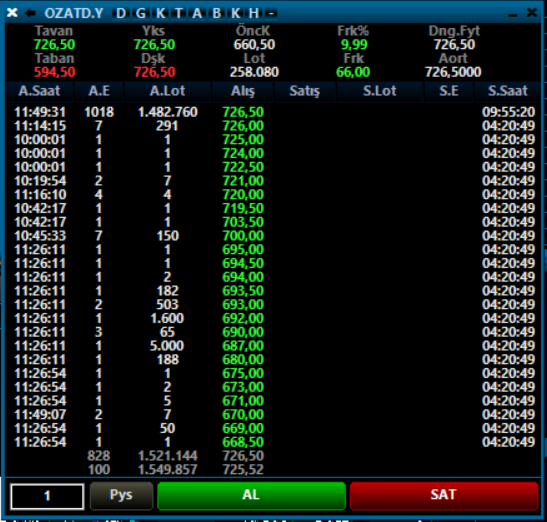The height and width of the screenshot is (522, 547).
Task: Select the bid price 725,00
Action: click(x=243, y=140)
